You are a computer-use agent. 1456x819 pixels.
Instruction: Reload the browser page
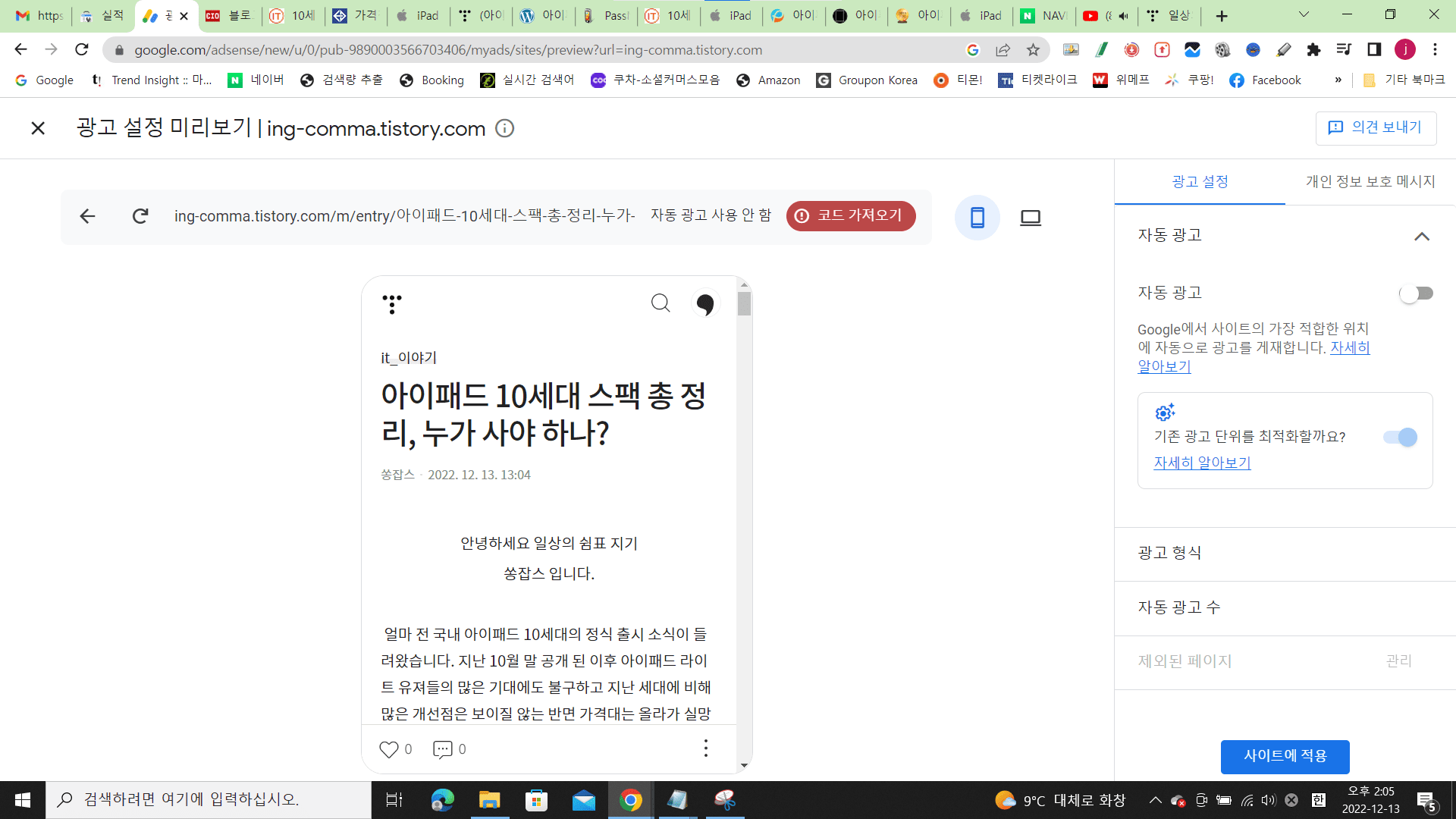(x=82, y=50)
